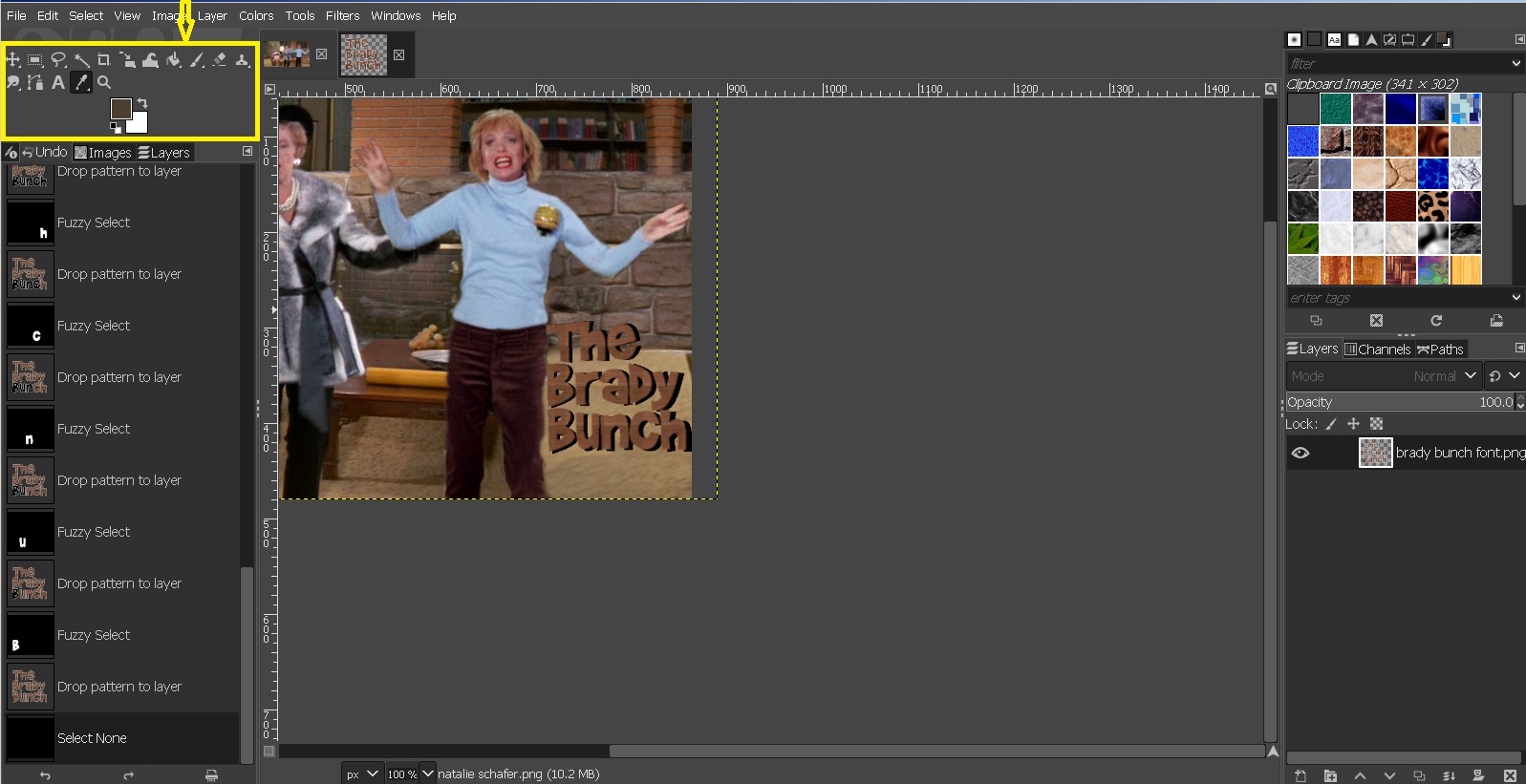Hide the brady bunch font.png layer
The width and height of the screenshot is (1526, 784).
pyautogui.click(x=1300, y=453)
